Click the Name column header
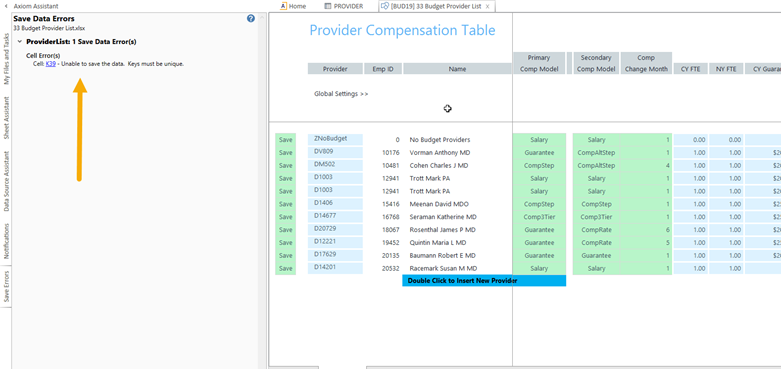 (x=457, y=69)
